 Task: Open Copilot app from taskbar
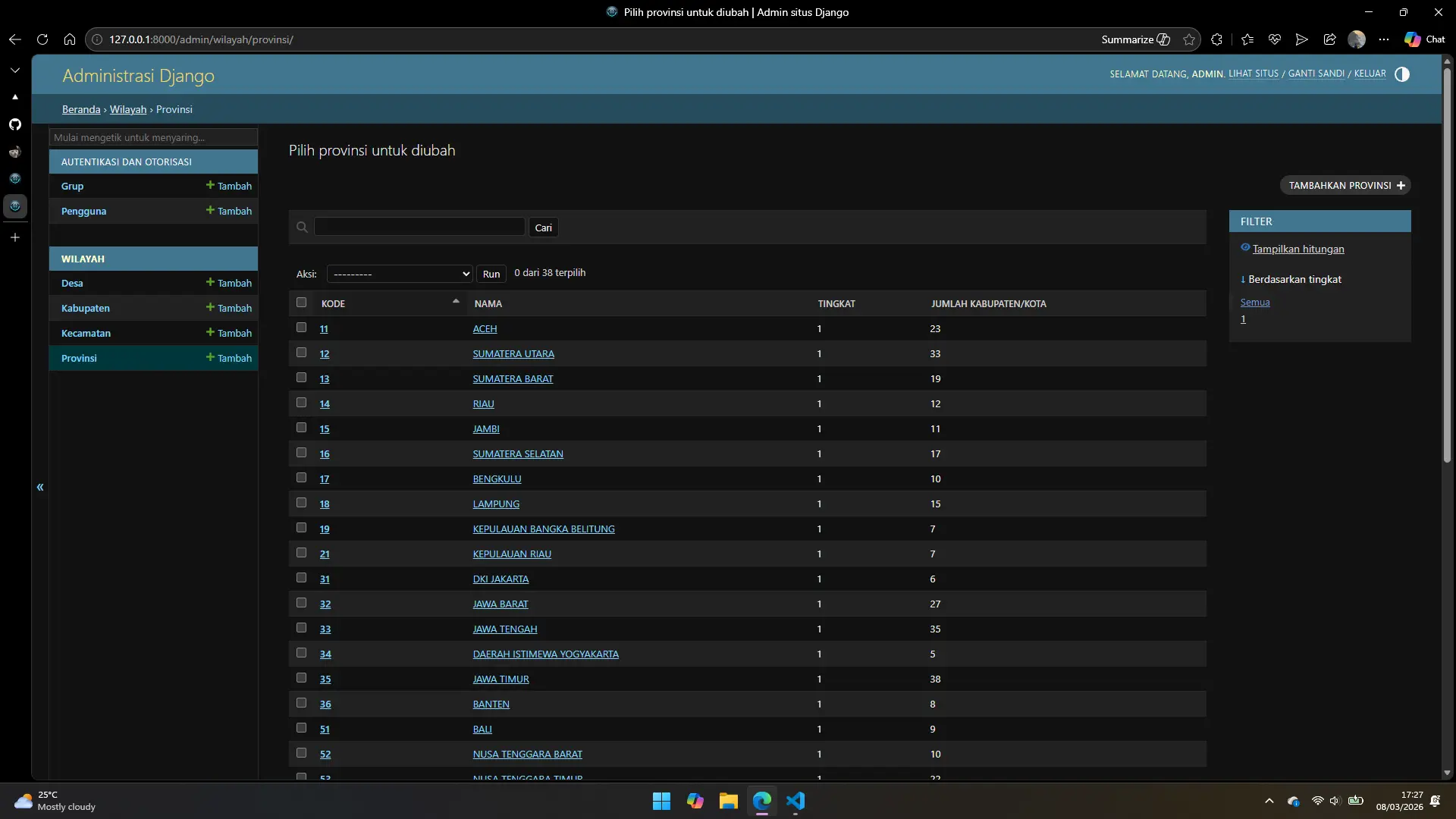(x=695, y=801)
